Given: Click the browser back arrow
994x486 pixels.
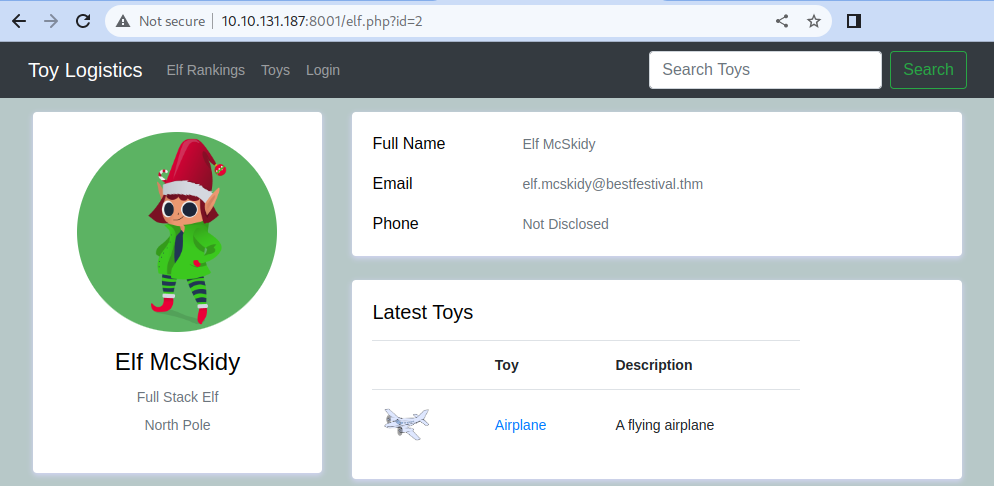Looking at the screenshot, I should (19, 21).
